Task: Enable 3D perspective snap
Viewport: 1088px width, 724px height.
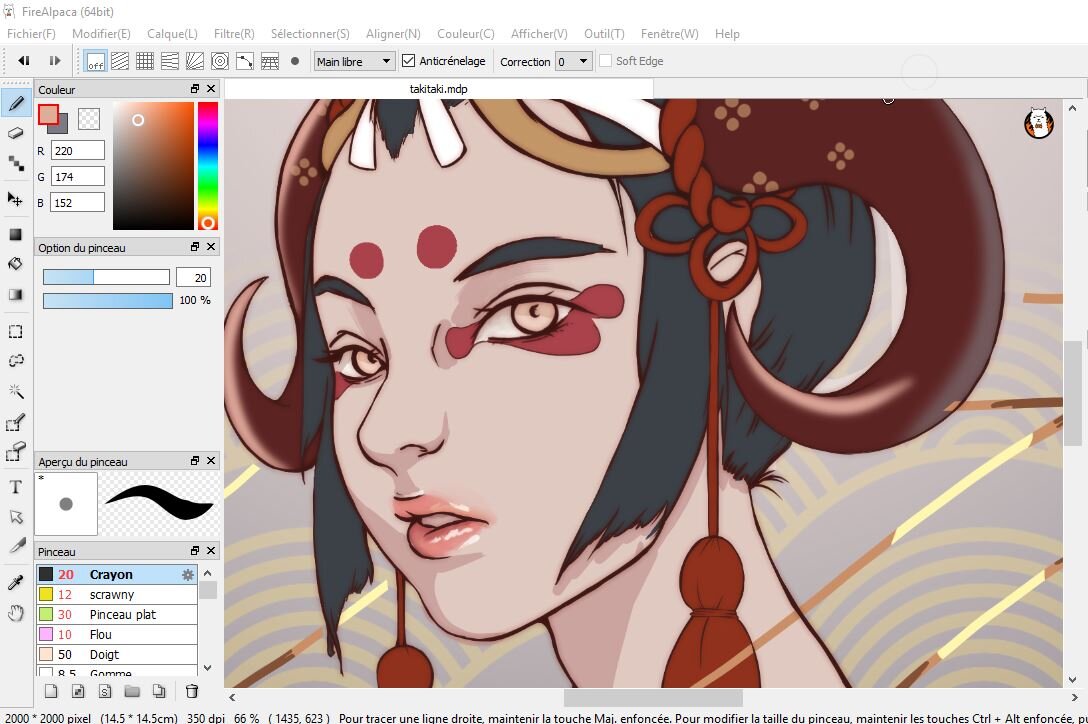Action: 270,61
